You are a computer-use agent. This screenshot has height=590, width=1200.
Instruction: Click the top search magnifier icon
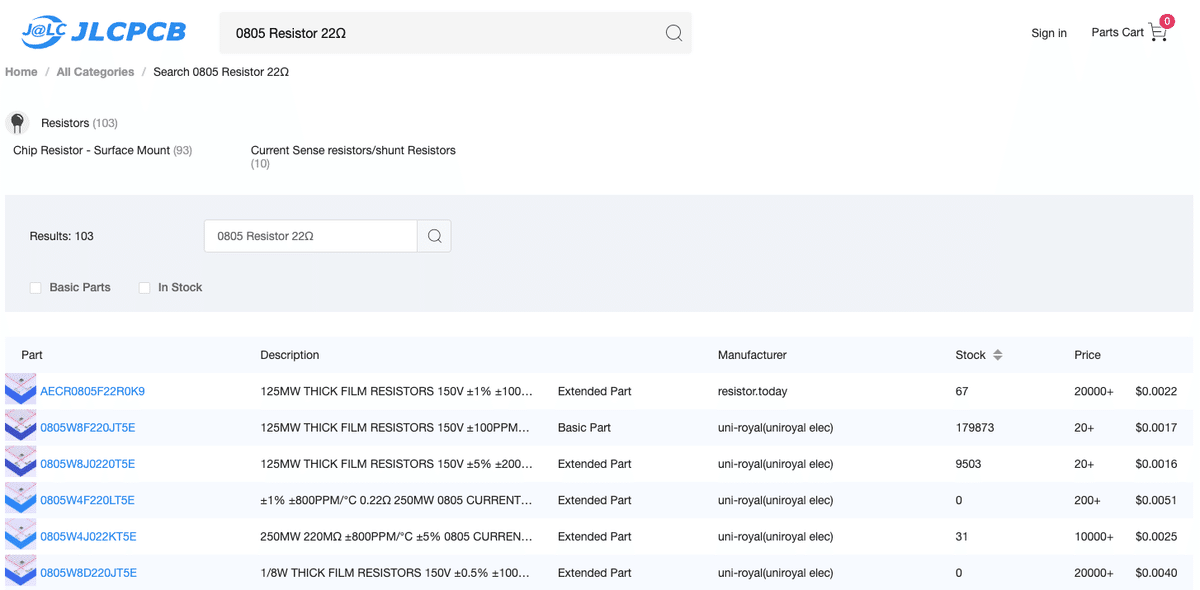674,33
